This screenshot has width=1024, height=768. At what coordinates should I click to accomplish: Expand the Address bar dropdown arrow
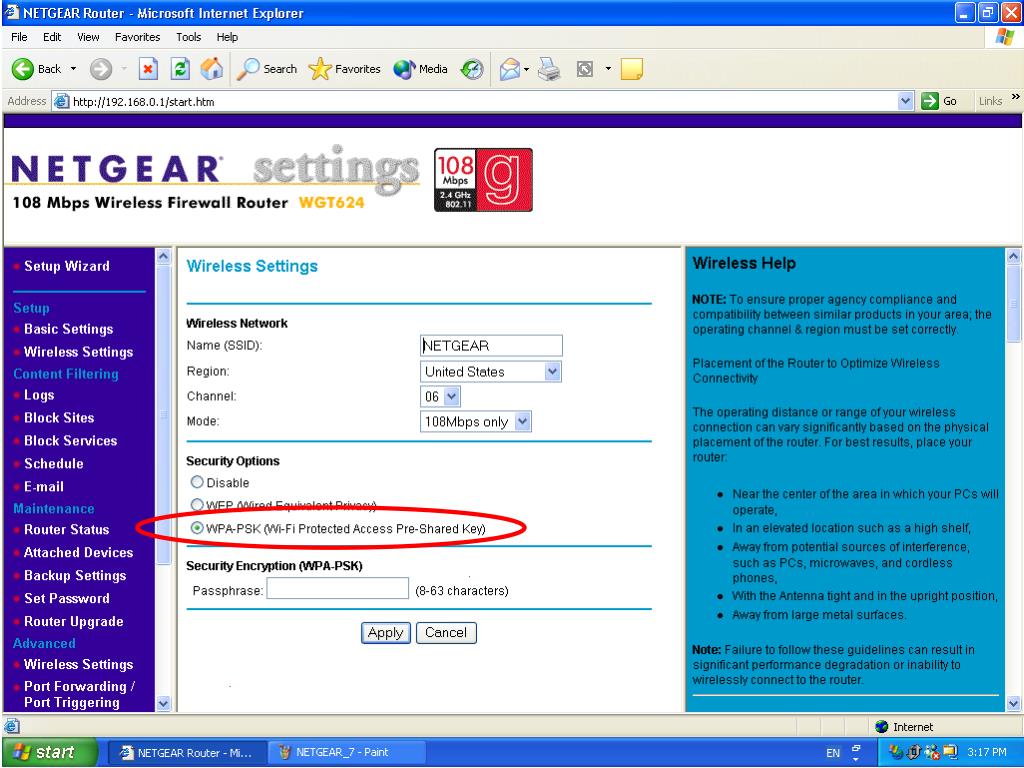pyautogui.click(x=905, y=101)
